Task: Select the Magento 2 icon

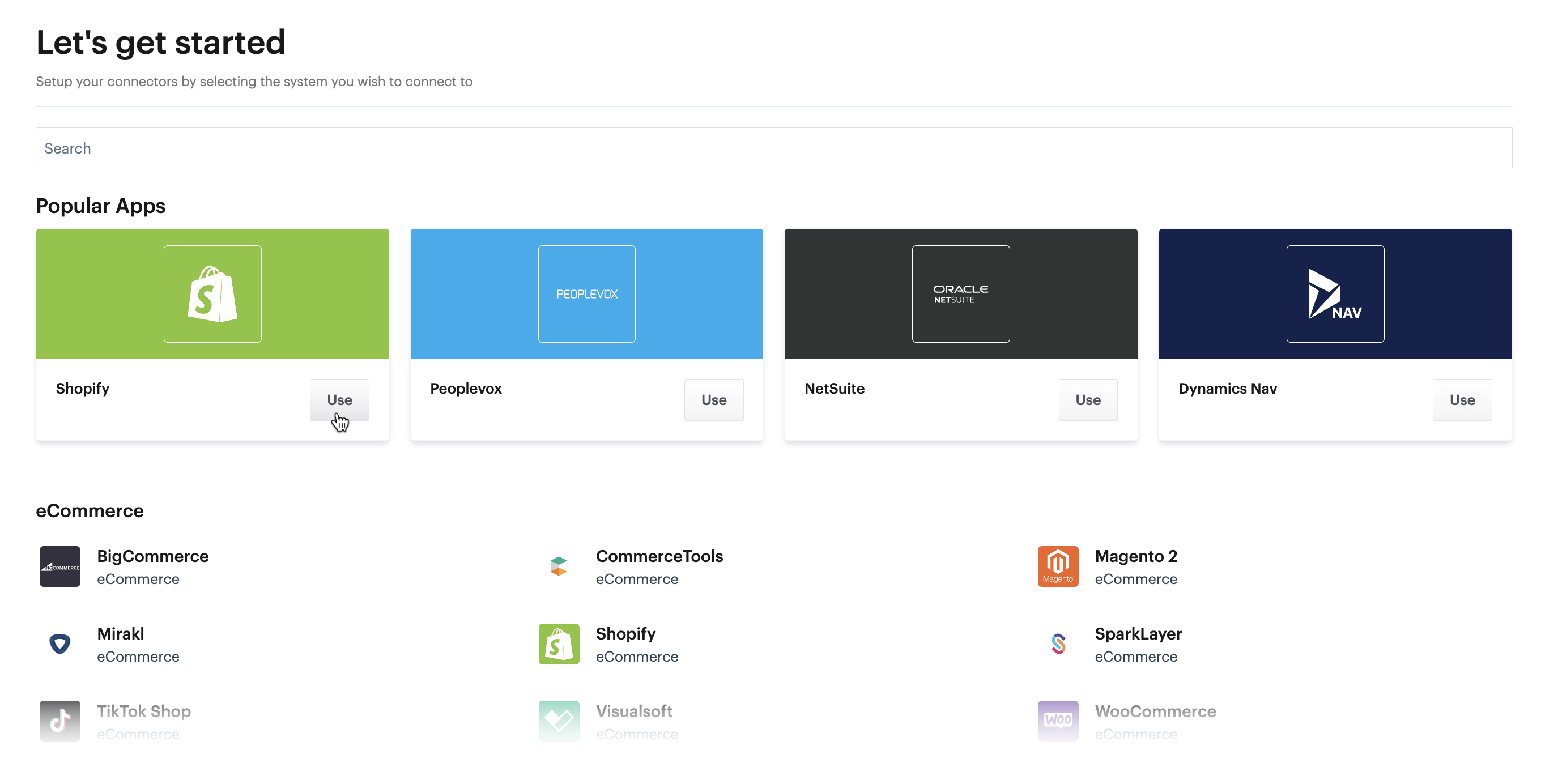Action: (1058, 566)
